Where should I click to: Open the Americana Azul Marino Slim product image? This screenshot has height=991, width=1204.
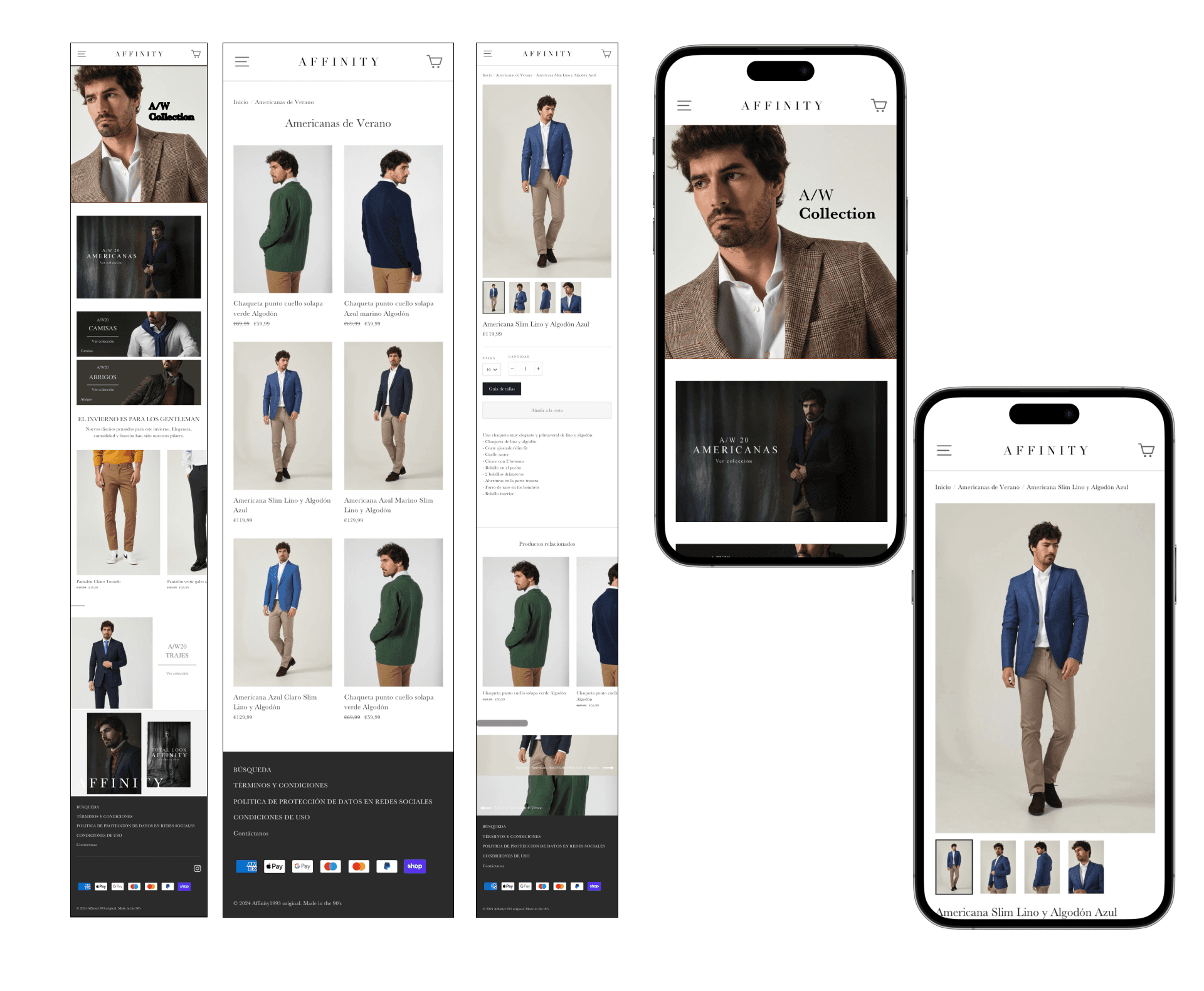coord(393,416)
